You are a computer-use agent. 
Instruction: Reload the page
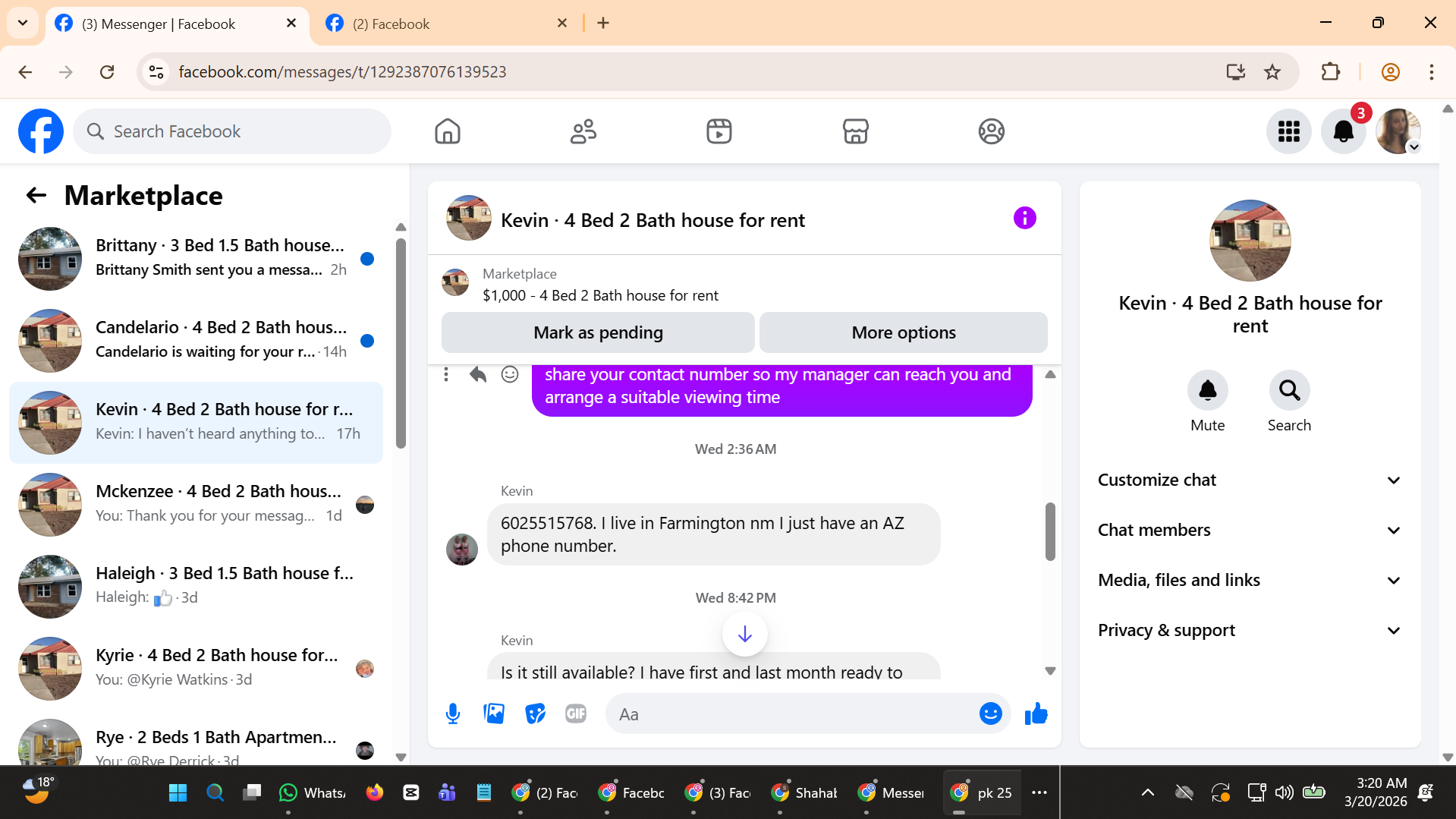(x=107, y=72)
